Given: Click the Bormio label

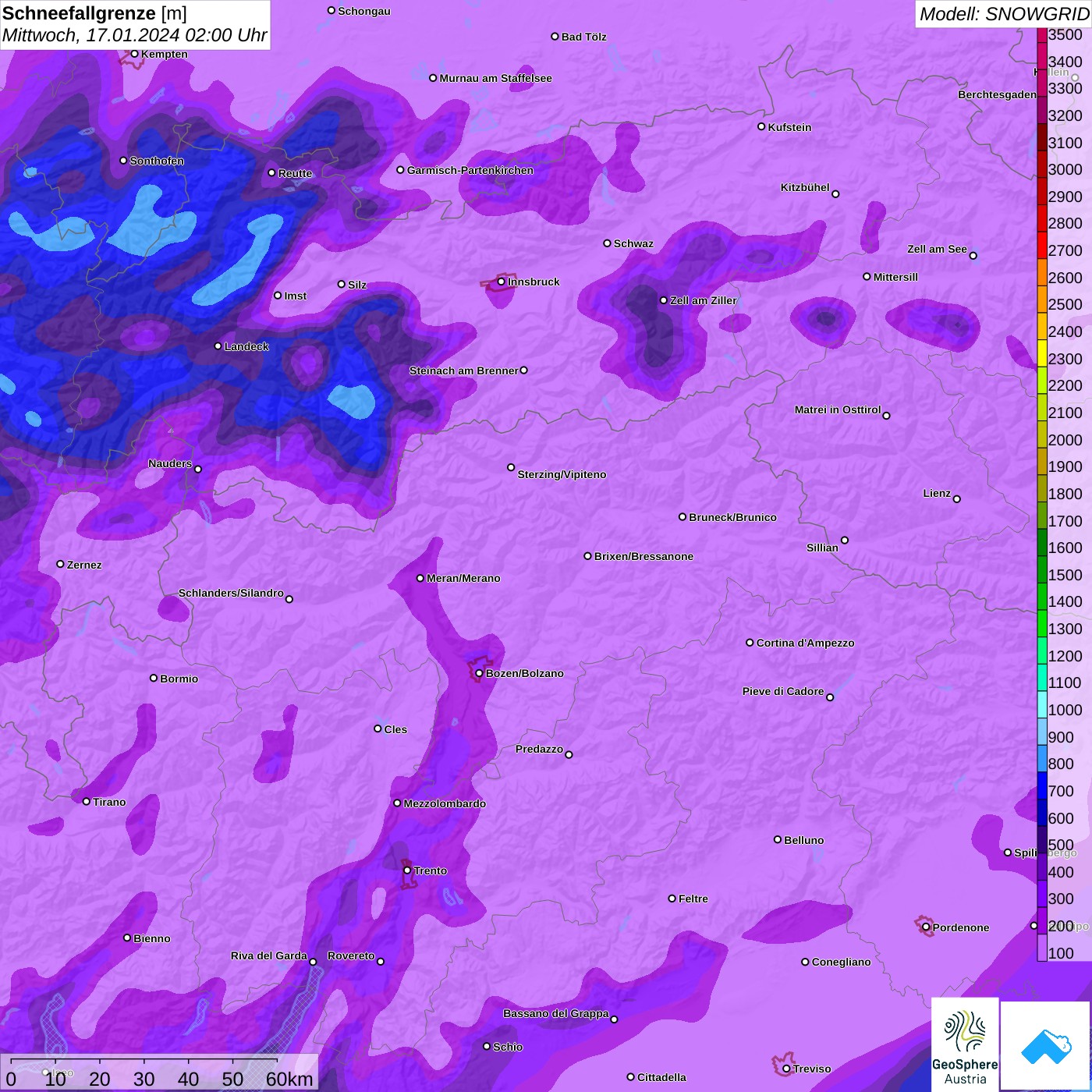Looking at the screenshot, I should 179,679.
